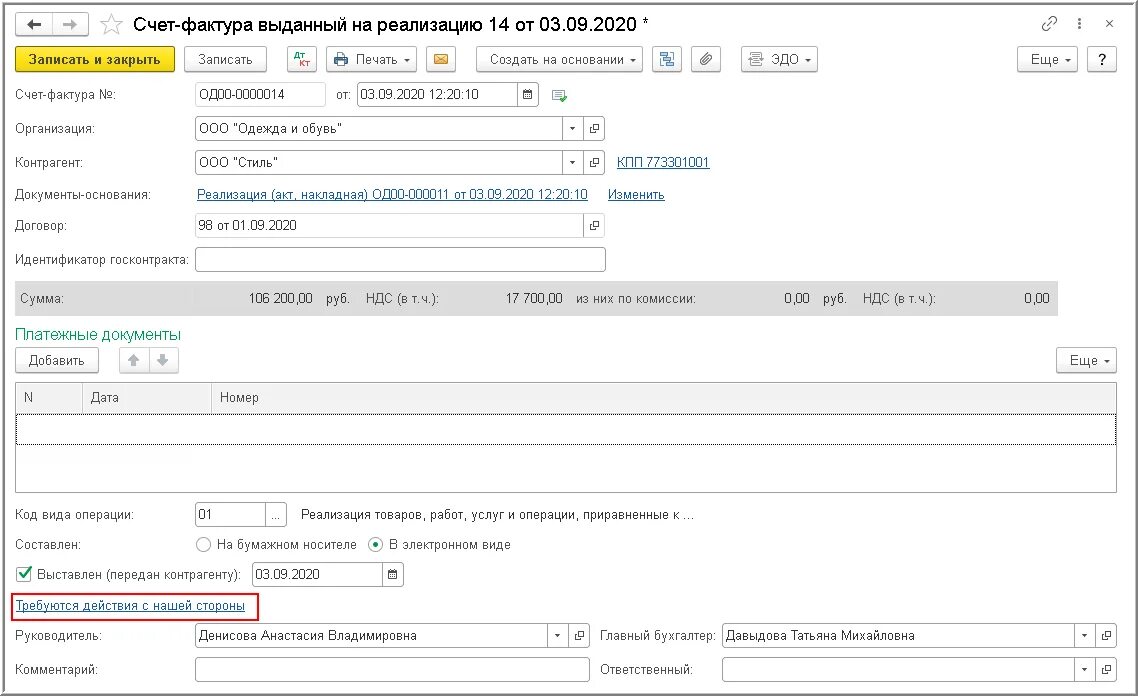Screen dimensions: 1138x696
Task: Open Организация record with open icon
Action: [594, 128]
